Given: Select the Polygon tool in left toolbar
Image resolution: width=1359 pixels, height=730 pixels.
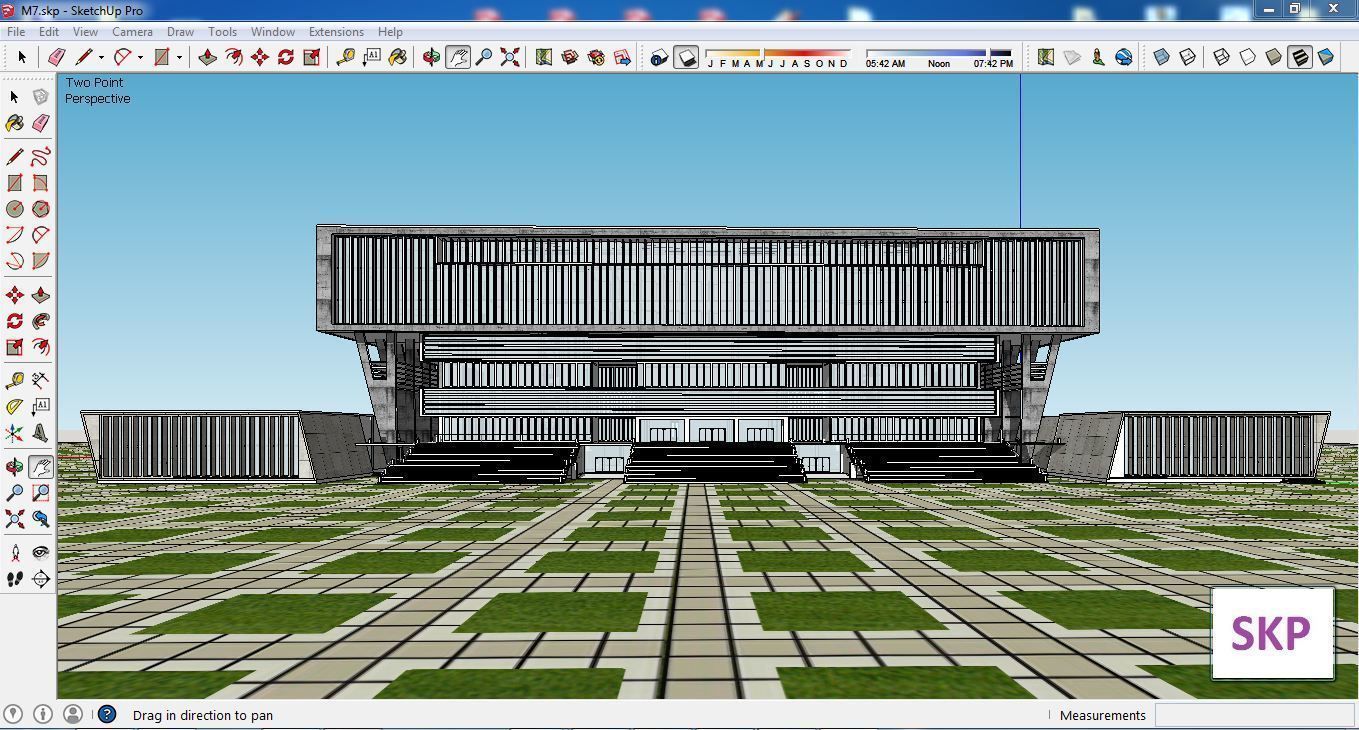Looking at the screenshot, I should (x=41, y=209).
